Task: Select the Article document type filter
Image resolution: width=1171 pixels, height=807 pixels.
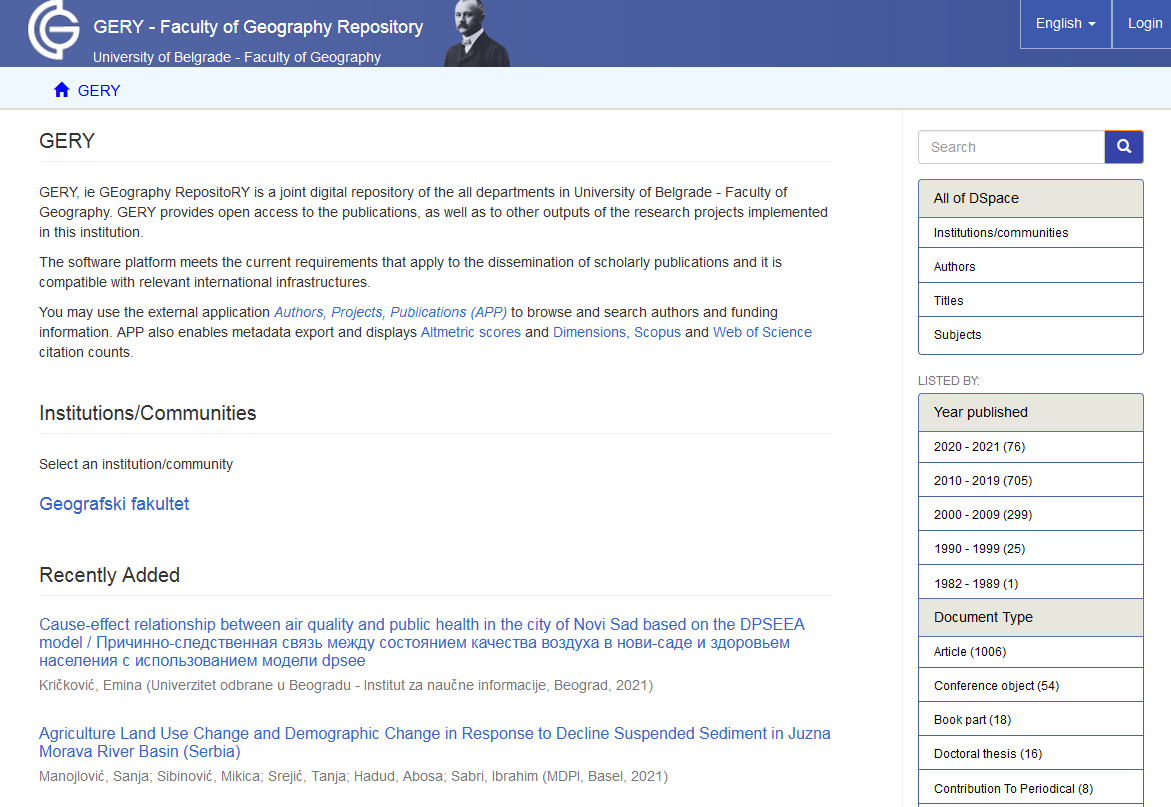Action: click(x=969, y=652)
